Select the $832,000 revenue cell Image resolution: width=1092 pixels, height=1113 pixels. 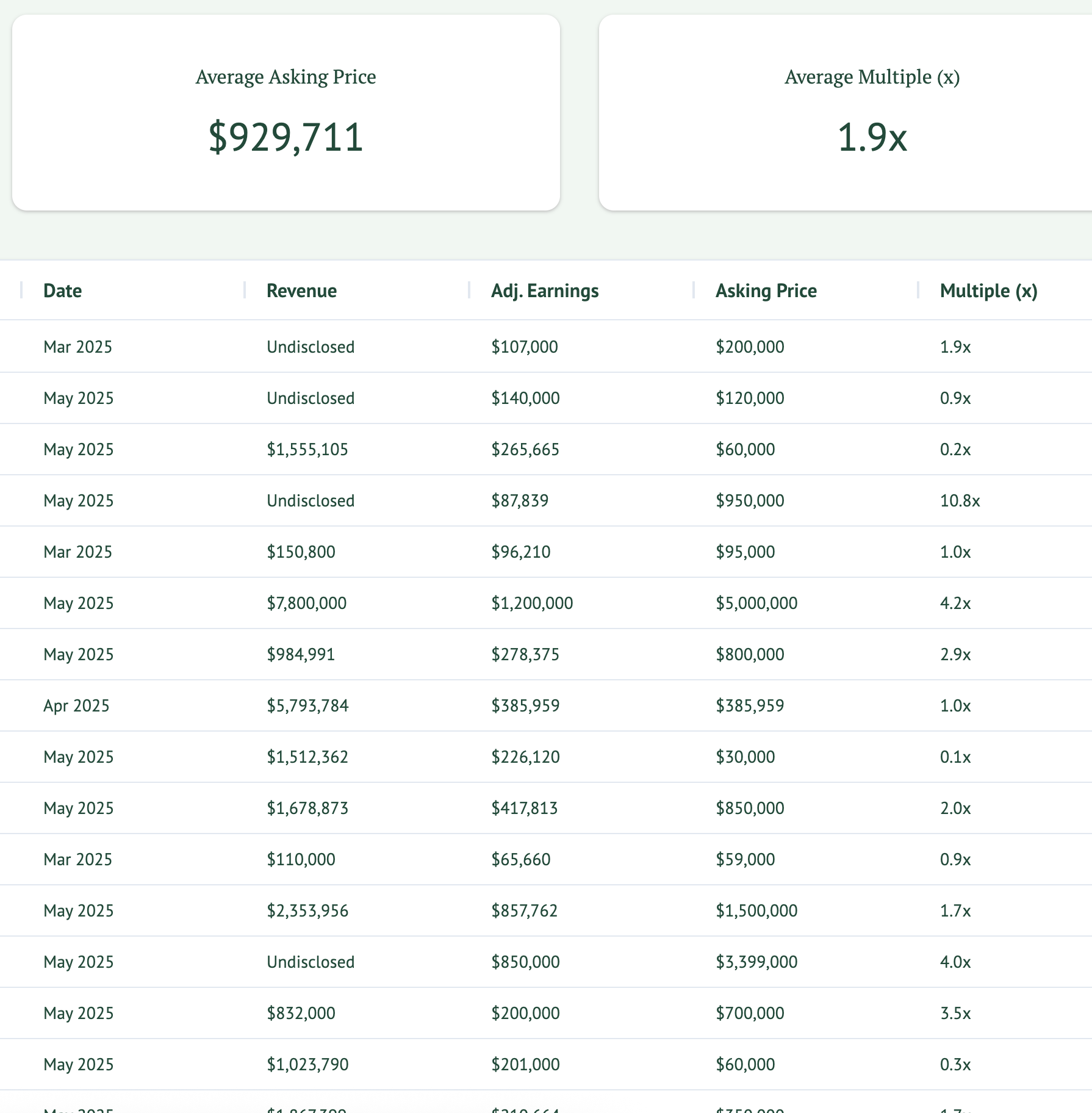coord(301,1013)
